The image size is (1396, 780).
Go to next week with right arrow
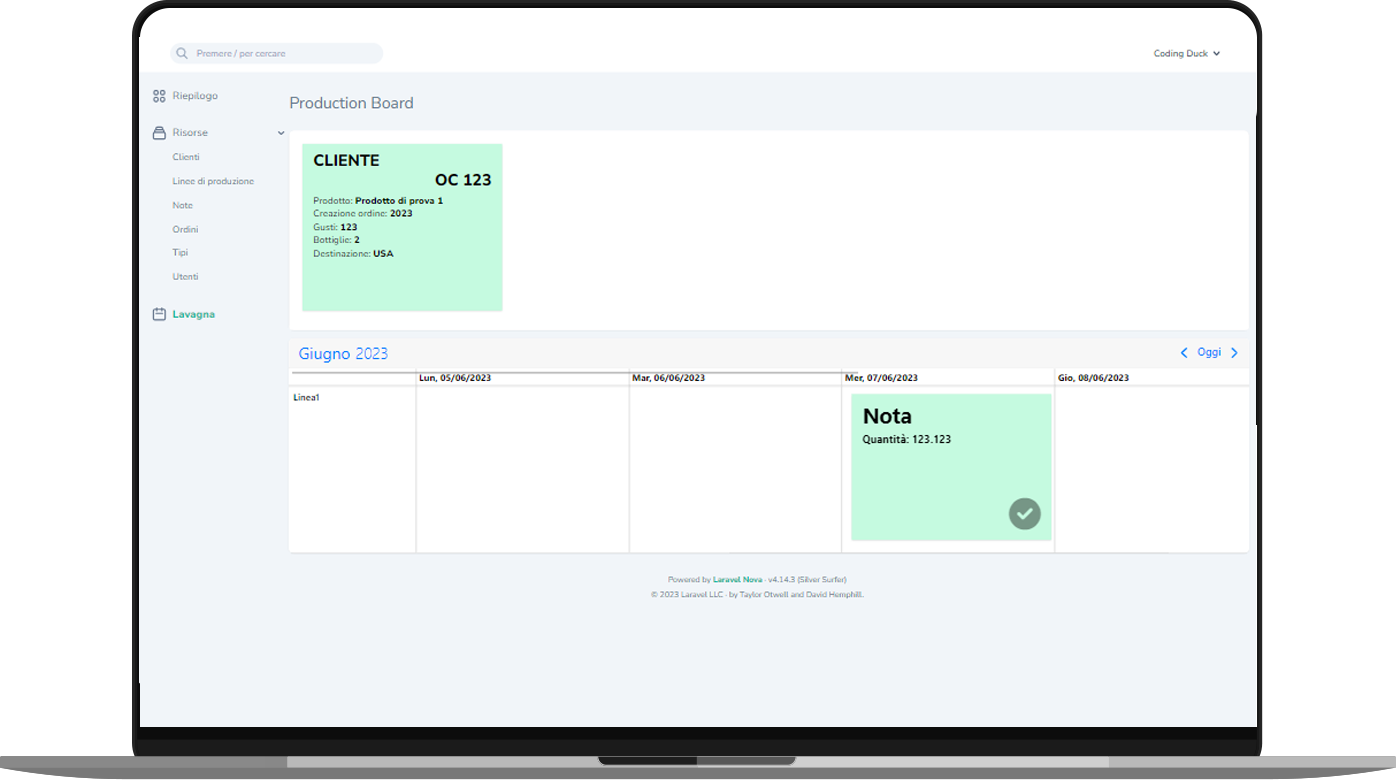[x=1234, y=353]
